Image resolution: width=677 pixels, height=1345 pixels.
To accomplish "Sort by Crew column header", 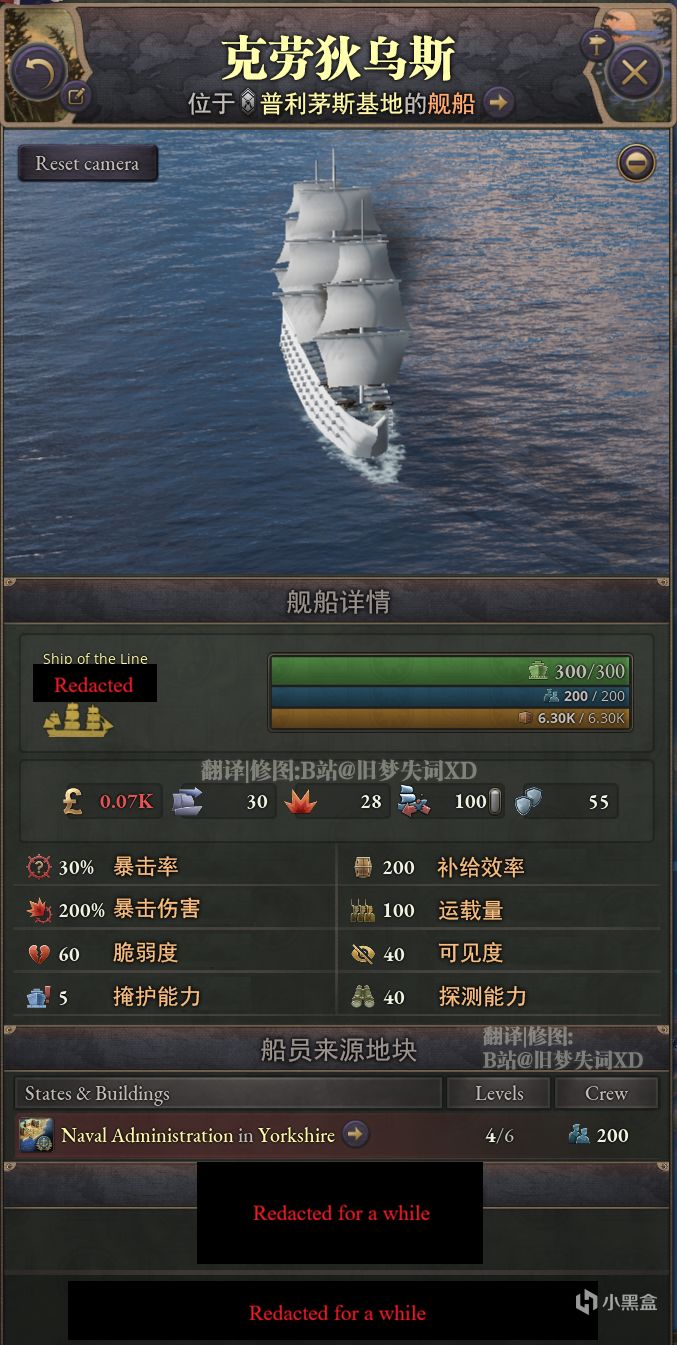I will tap(606, 1094).
